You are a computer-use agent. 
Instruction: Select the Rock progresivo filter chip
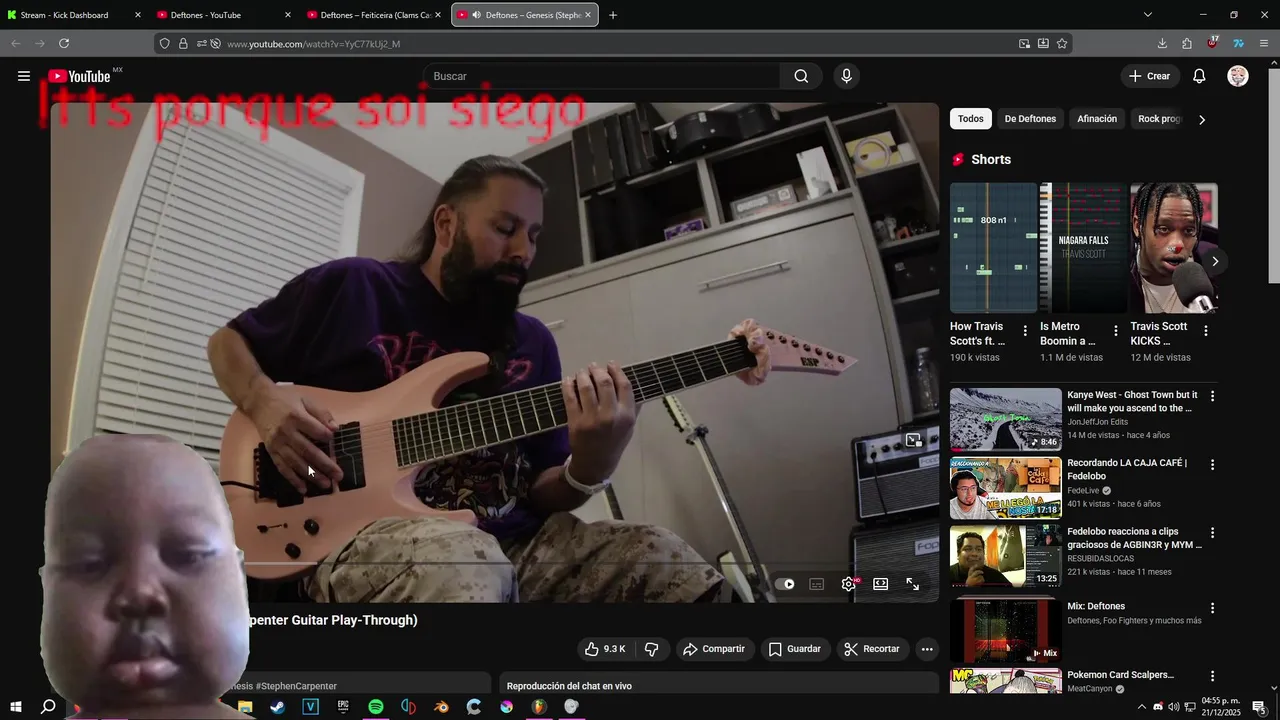tap(1158, 119)
